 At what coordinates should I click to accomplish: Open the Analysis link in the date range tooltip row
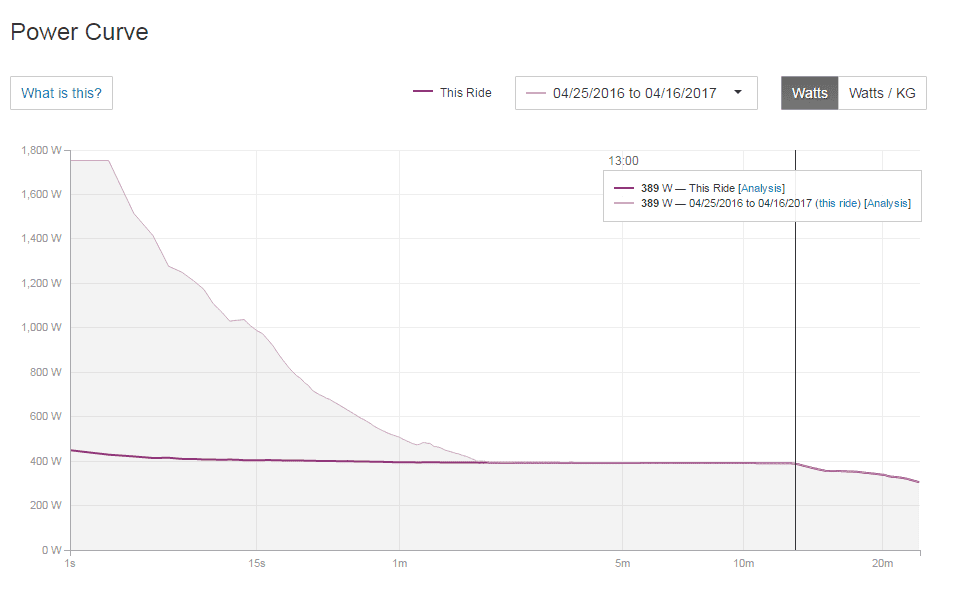pos(887,203)
